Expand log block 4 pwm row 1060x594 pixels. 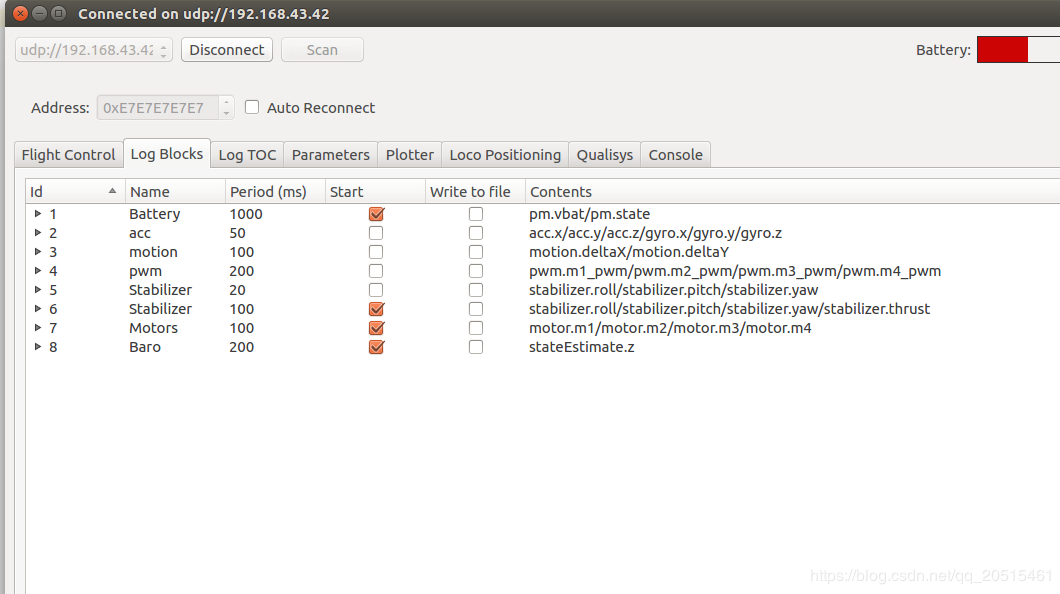pyautogui.click(x=38, y=271)
